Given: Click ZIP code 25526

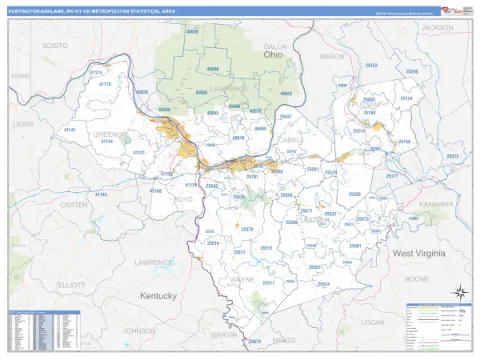Looking at the screenshot, I should (x=354, y=194).
